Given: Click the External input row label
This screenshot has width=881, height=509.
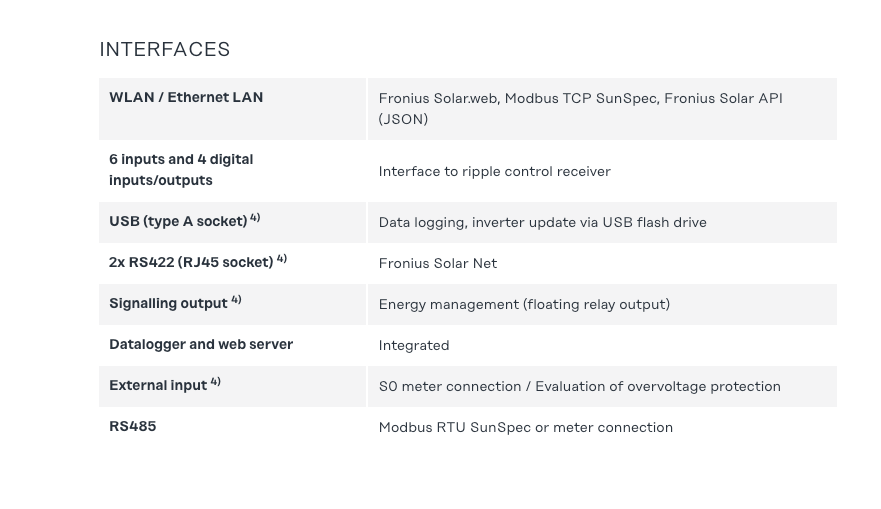Looking at the screenshot, I should click(158, 385).
